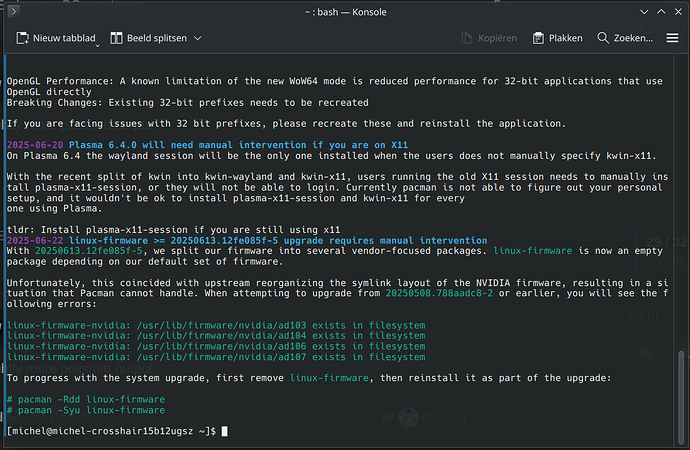
Task: Expand the Nieuw tabblad small dropdown arrow
Action: pos(97,45)
